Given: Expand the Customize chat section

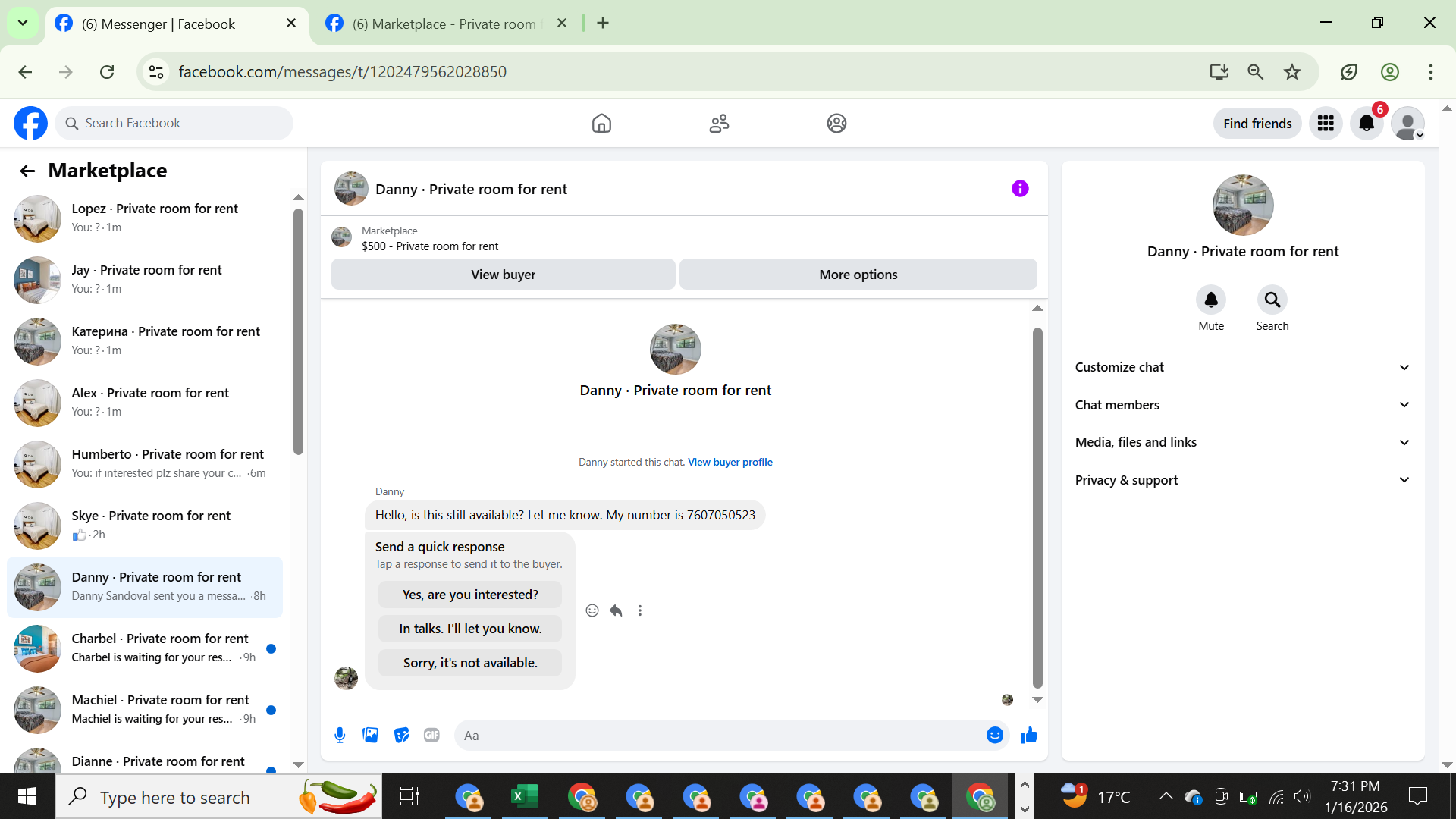Looking at the screenshot, I should (x=1242, y=367).
